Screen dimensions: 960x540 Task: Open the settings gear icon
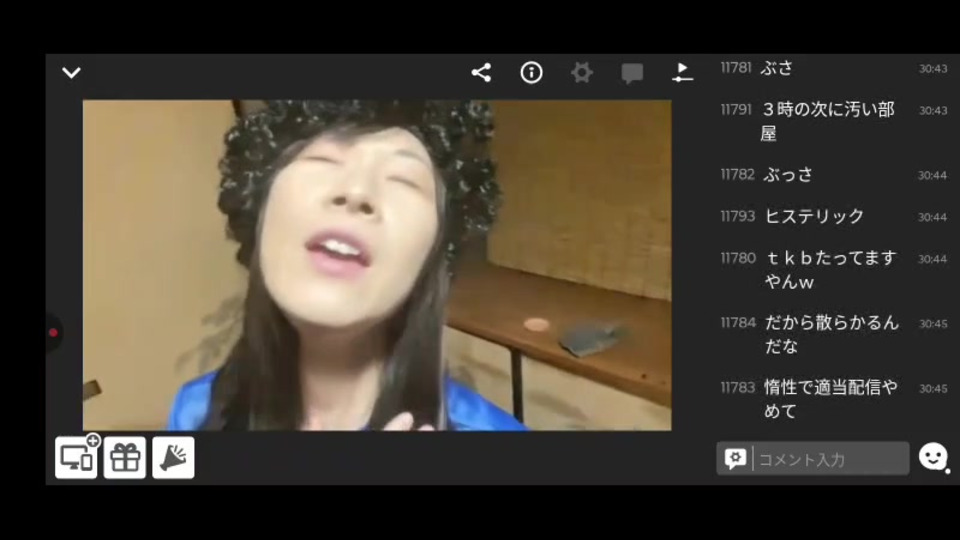click(582, 73)
